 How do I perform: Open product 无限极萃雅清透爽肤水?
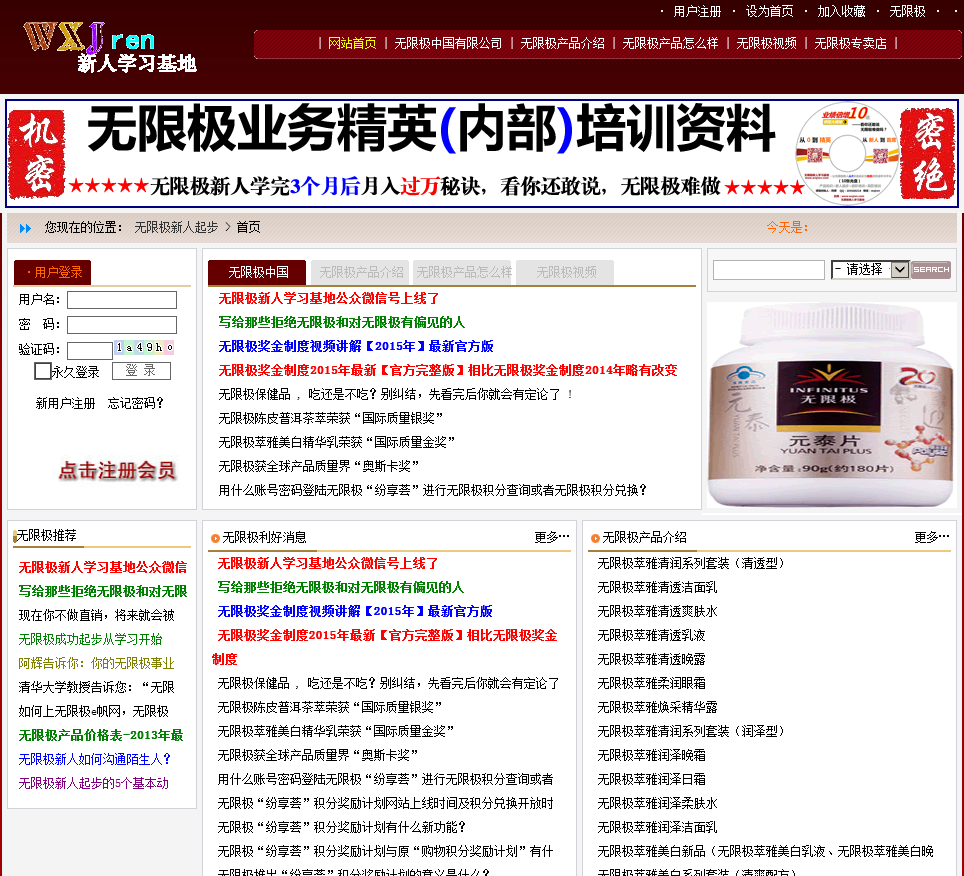[x=657, y=612]
